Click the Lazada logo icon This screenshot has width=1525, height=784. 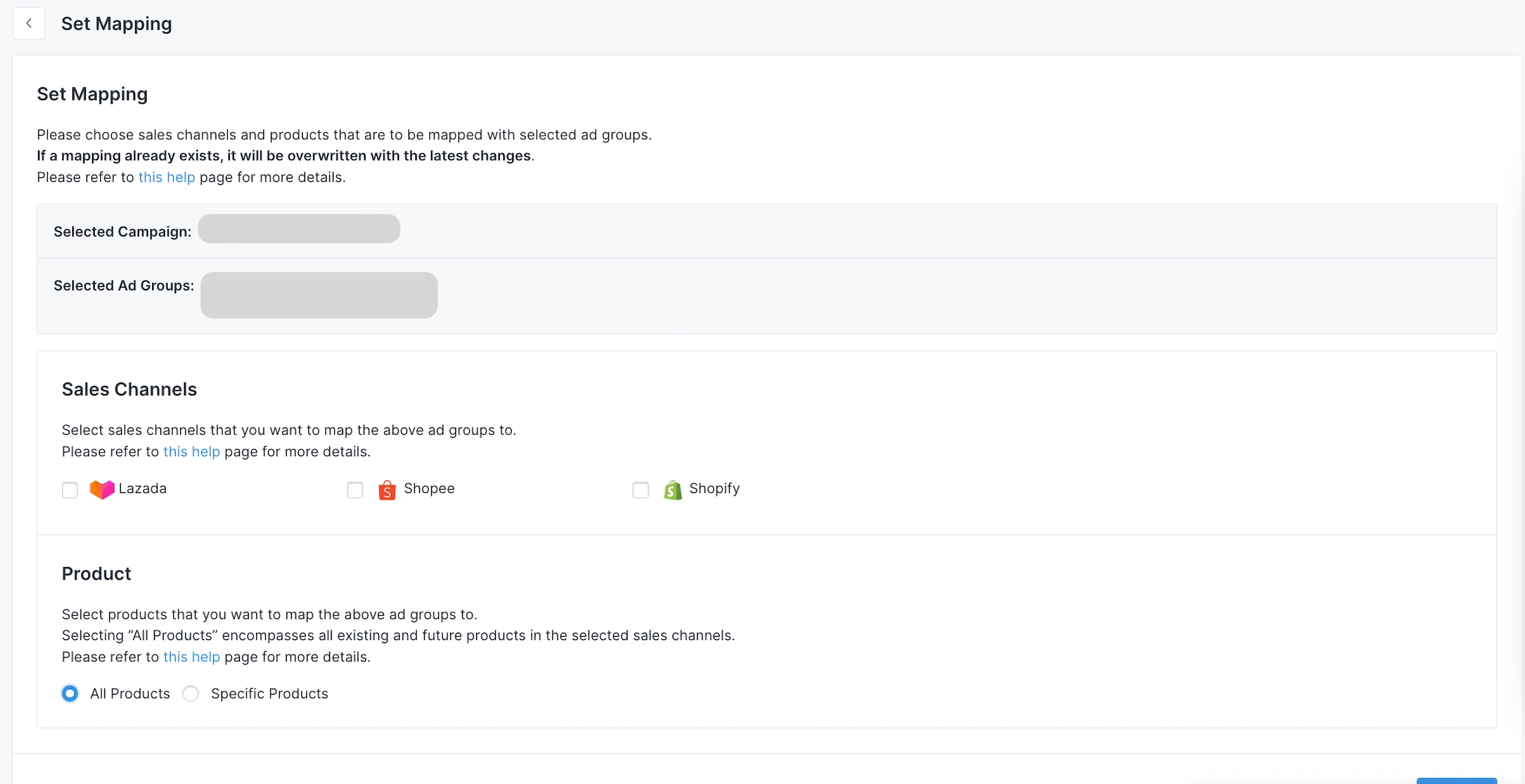coord(102,489)
